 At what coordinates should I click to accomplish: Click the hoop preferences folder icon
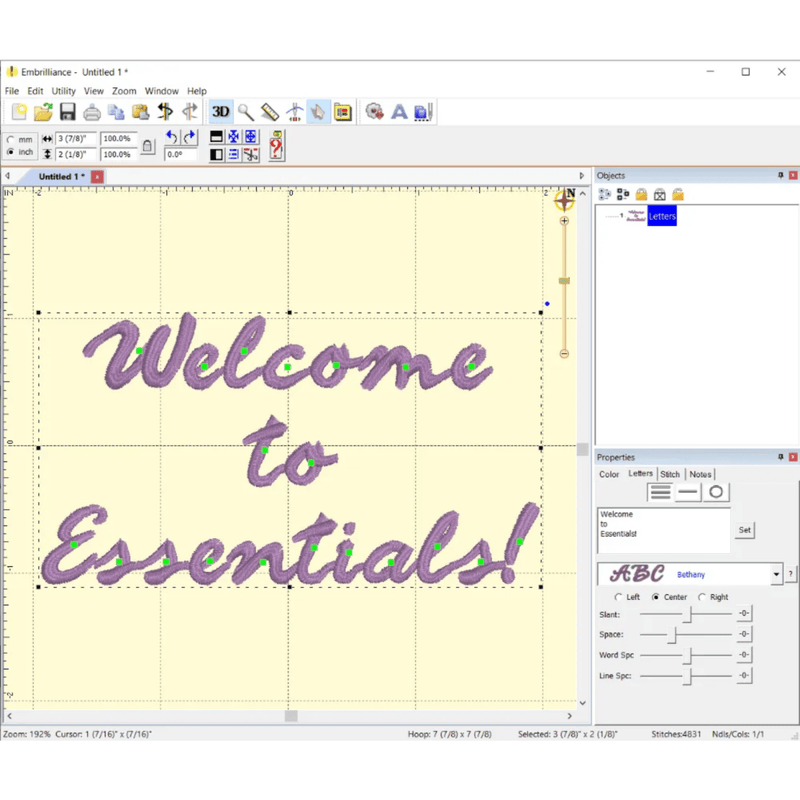tap(343, 112)
